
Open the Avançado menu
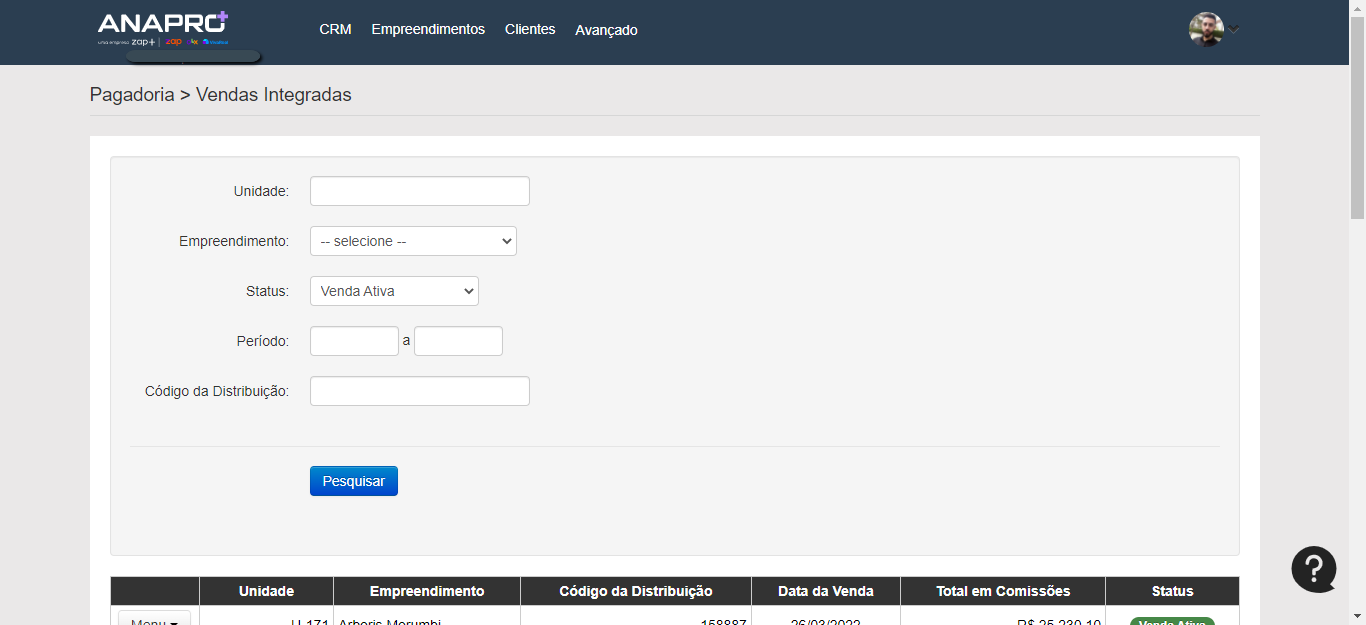[606, 30]
